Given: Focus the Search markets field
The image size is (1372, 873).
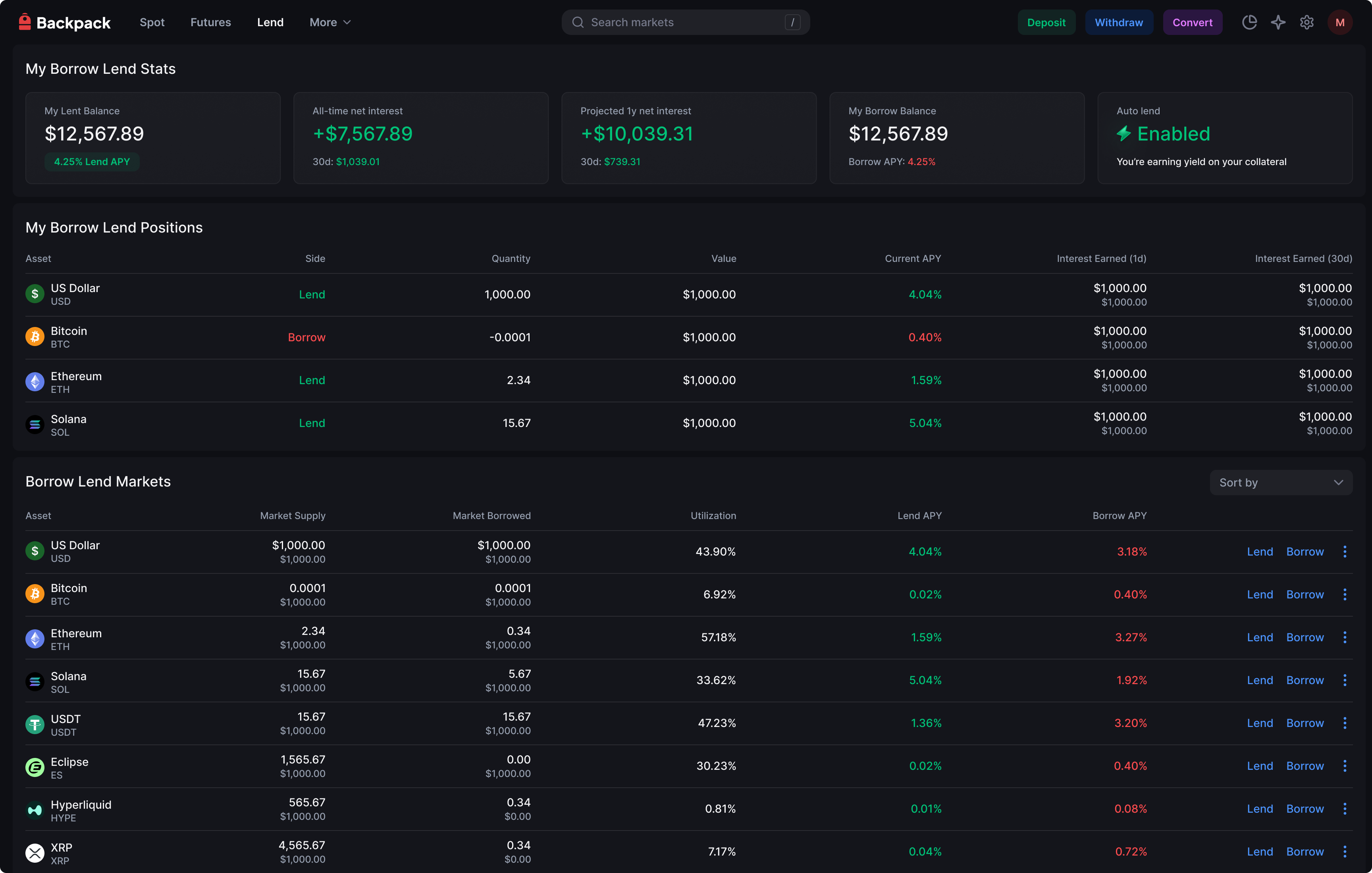Looking at the screenshot, I should click(x=686, y=22).
